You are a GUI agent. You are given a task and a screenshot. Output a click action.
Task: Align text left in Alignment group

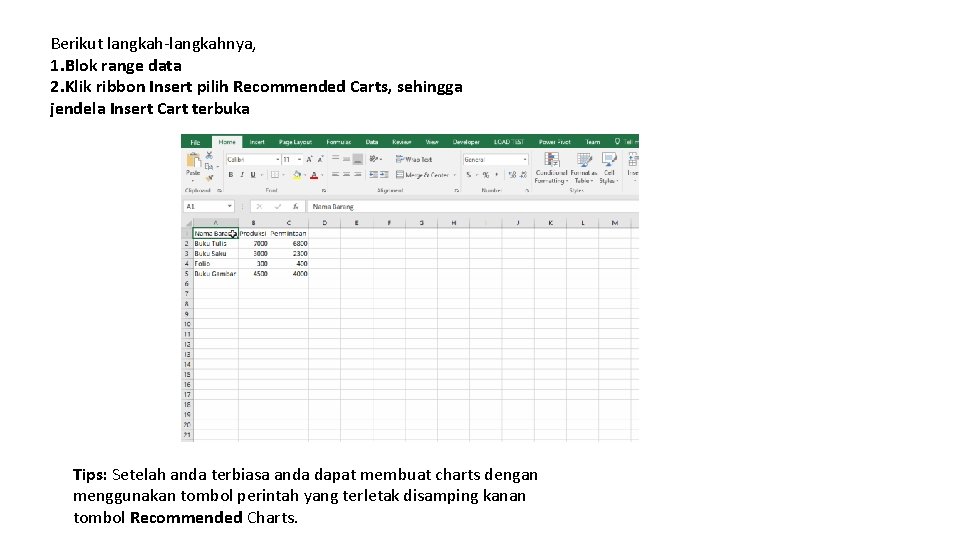pos(336,174)
